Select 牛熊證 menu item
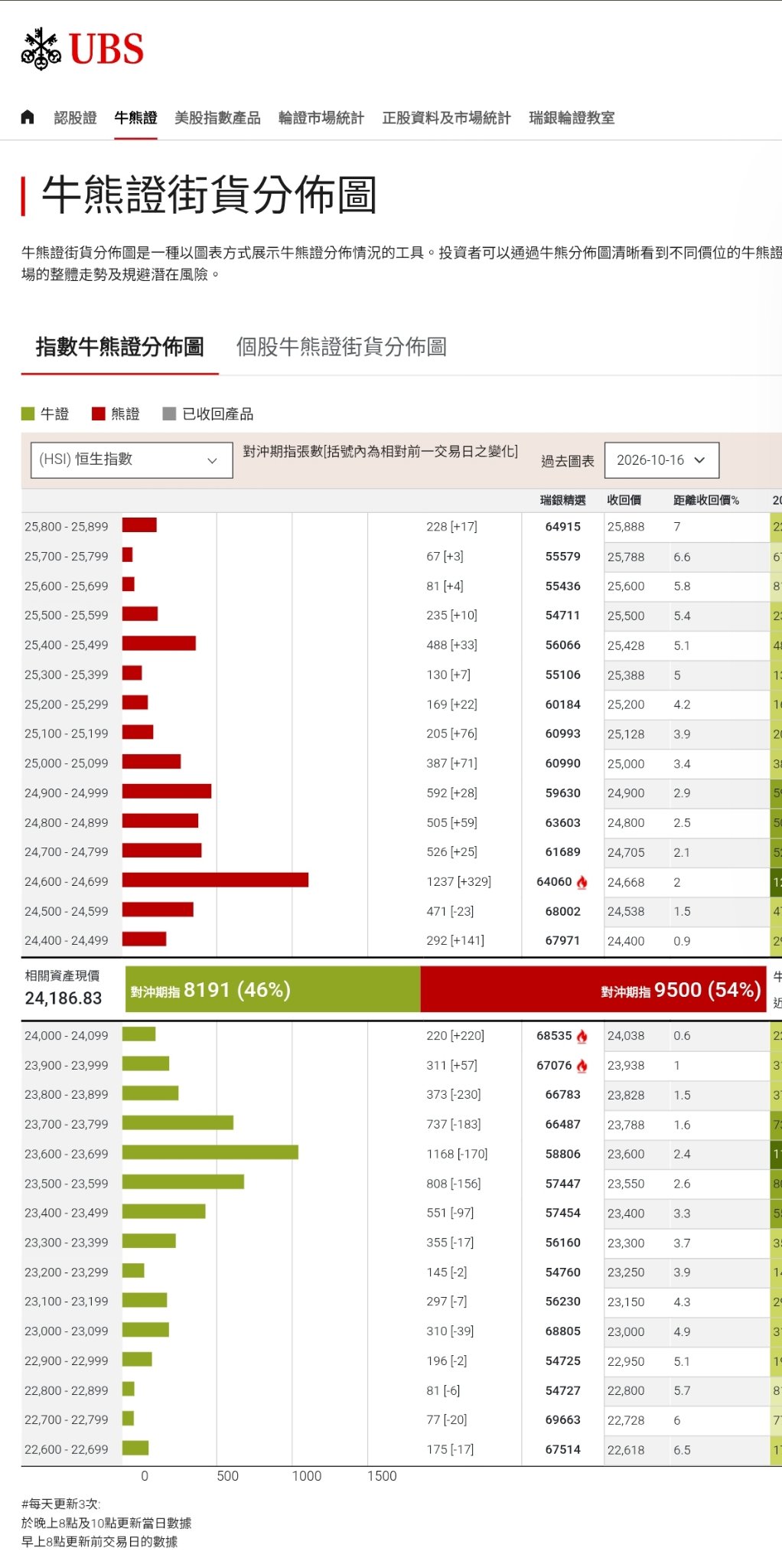Image resolution: width=782 pixels, height=1568 pixels. pos(135,118)
